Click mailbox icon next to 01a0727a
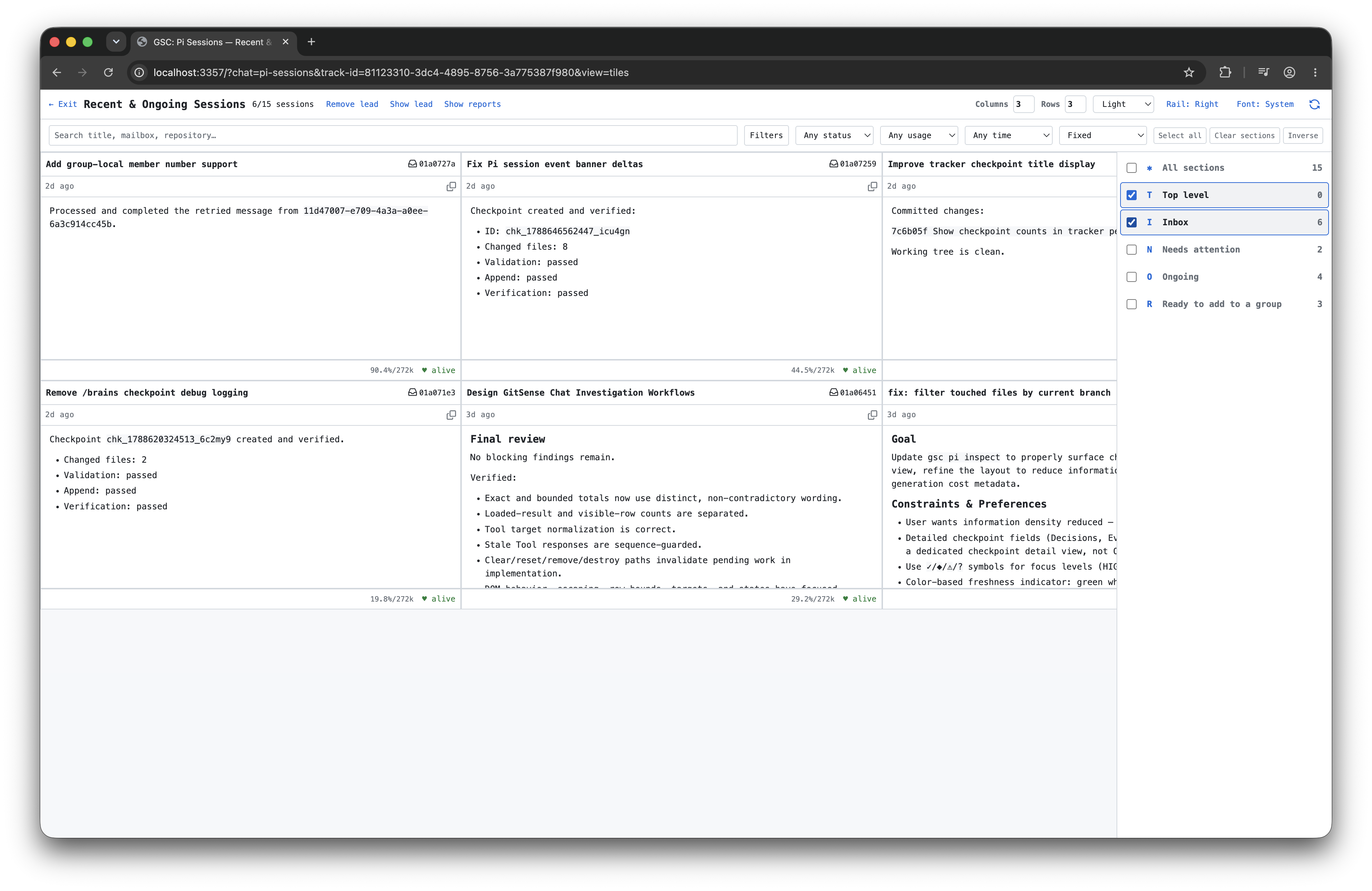The width and height of the screenshot is (1372, 891). pyautogui.click(x=412, y=164)
